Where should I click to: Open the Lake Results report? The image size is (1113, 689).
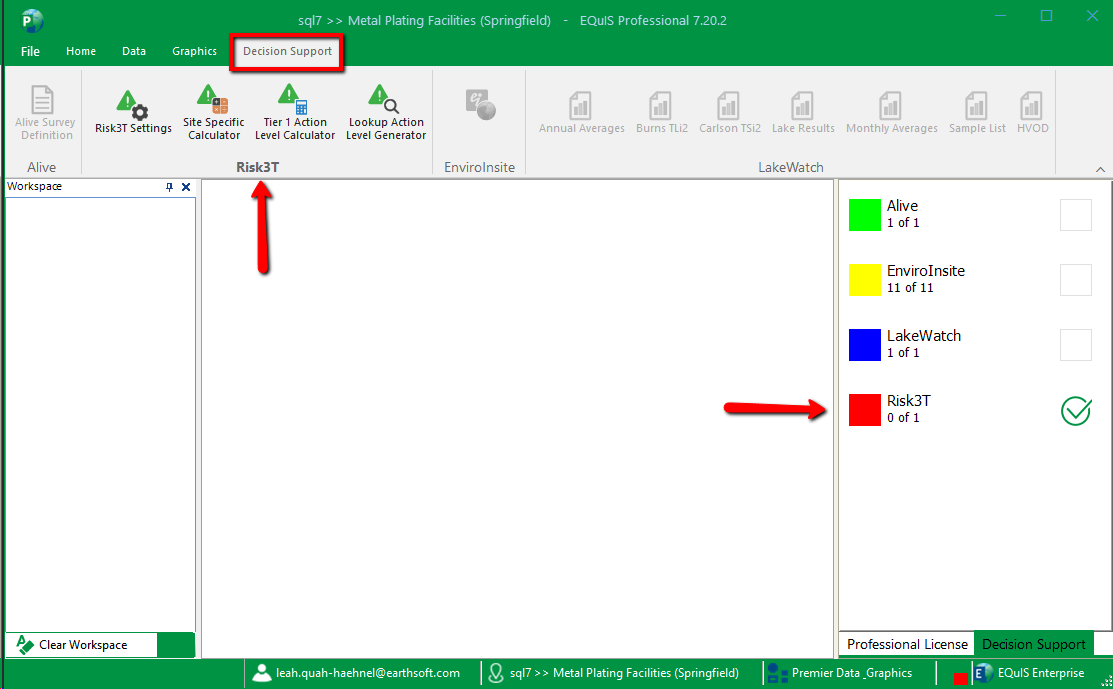[803, 112]
